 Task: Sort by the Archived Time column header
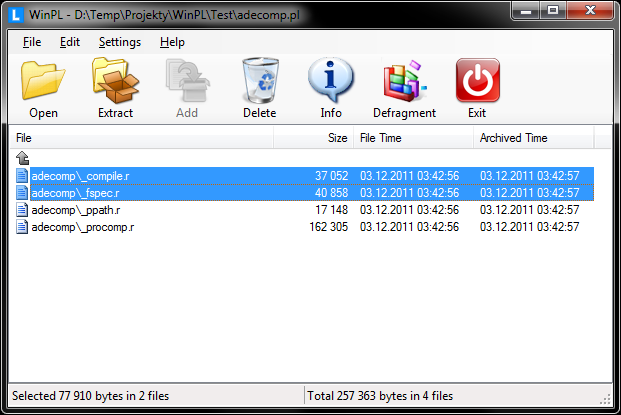click(534, 138)
